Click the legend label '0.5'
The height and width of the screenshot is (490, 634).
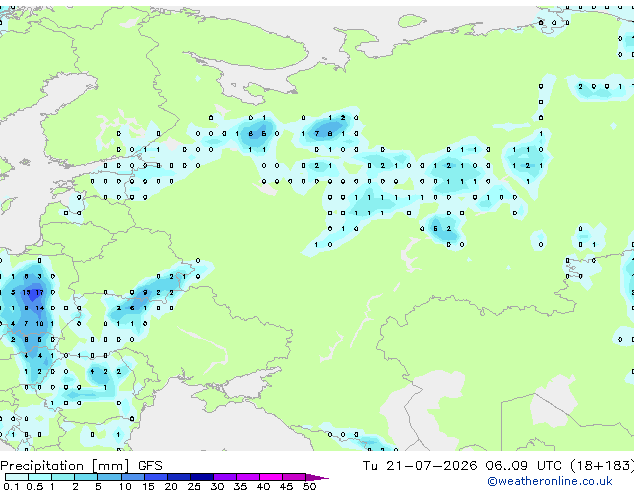pyautogui.click(x=34, y=486)
